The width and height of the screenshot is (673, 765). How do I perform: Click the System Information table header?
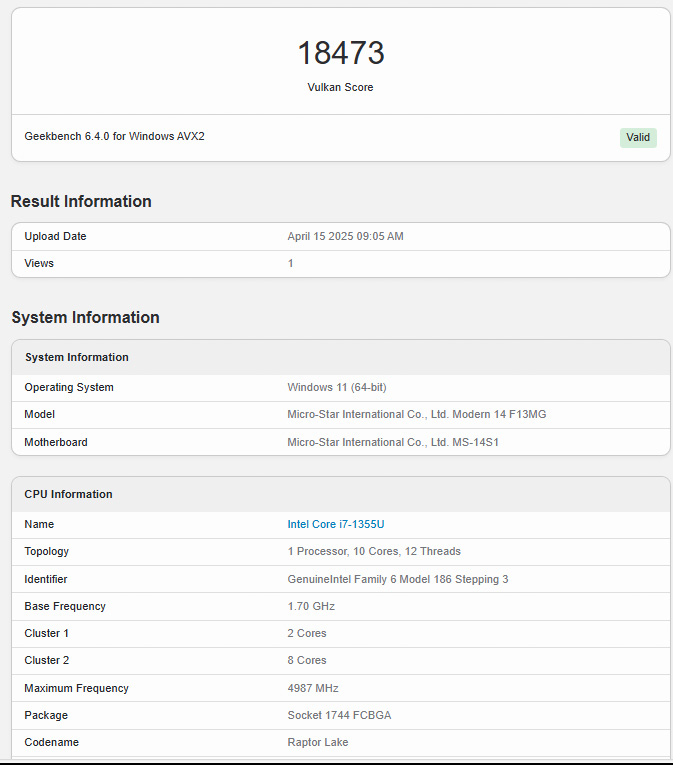(x=341, y=357)
